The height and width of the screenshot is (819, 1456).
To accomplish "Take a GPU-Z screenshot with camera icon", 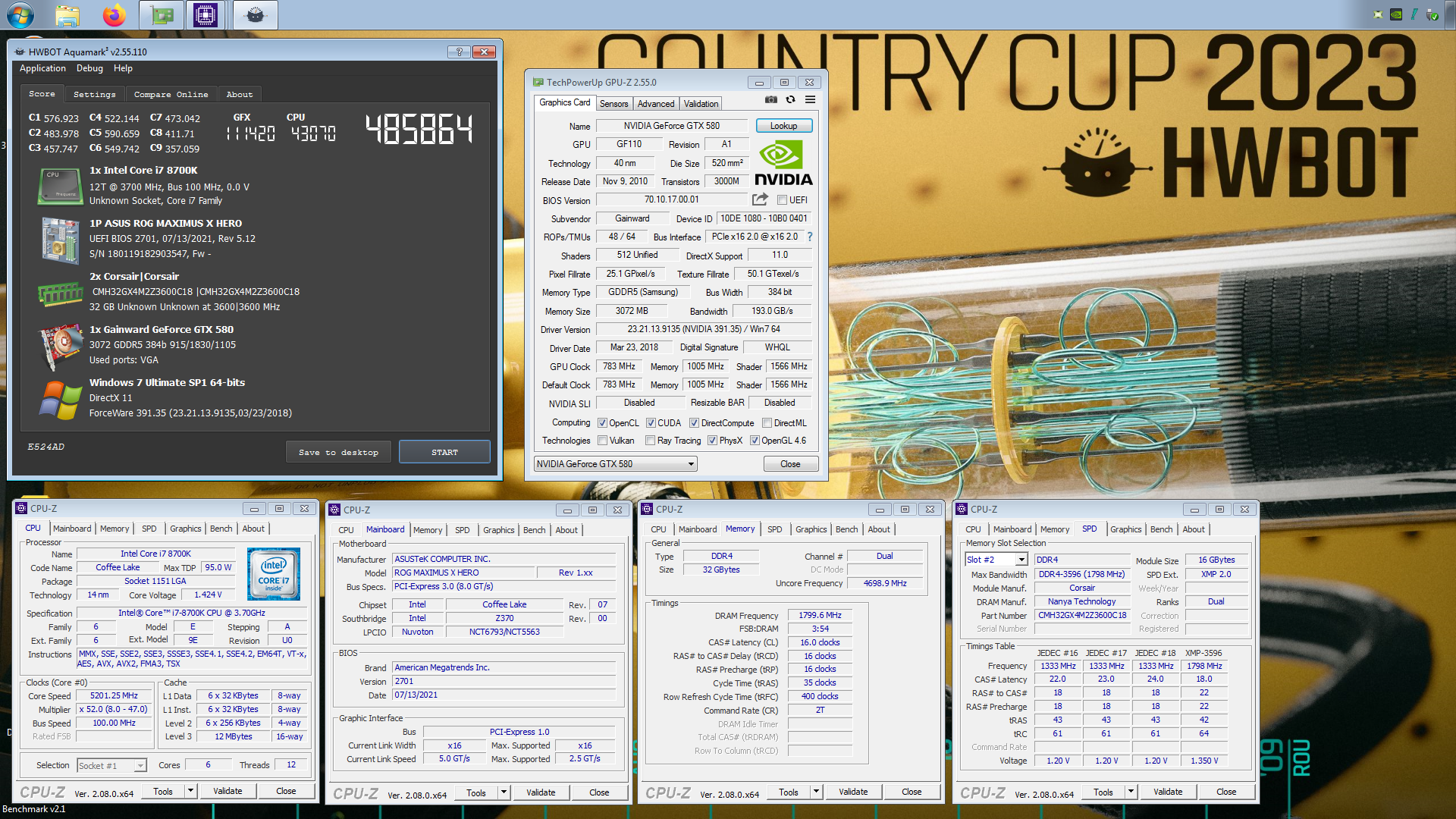I will point(771,100).
